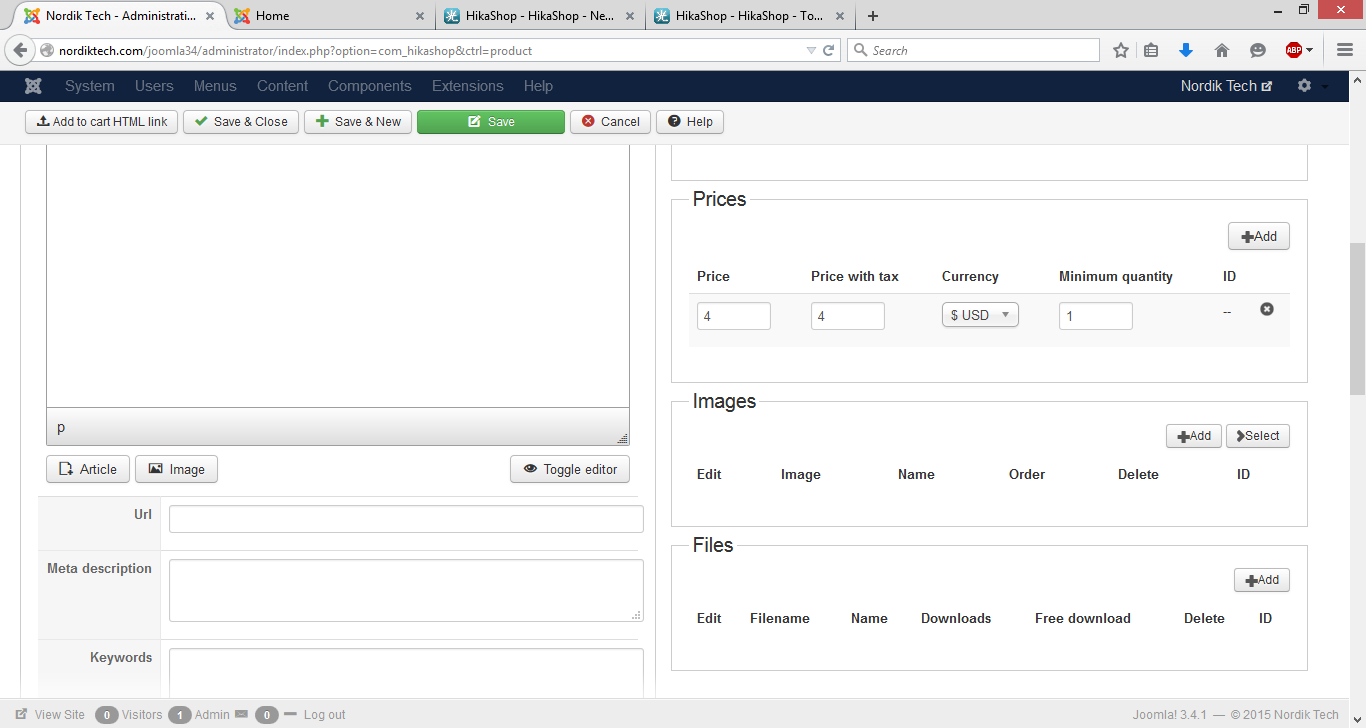Add a file in Files section

coord(1262,580)
